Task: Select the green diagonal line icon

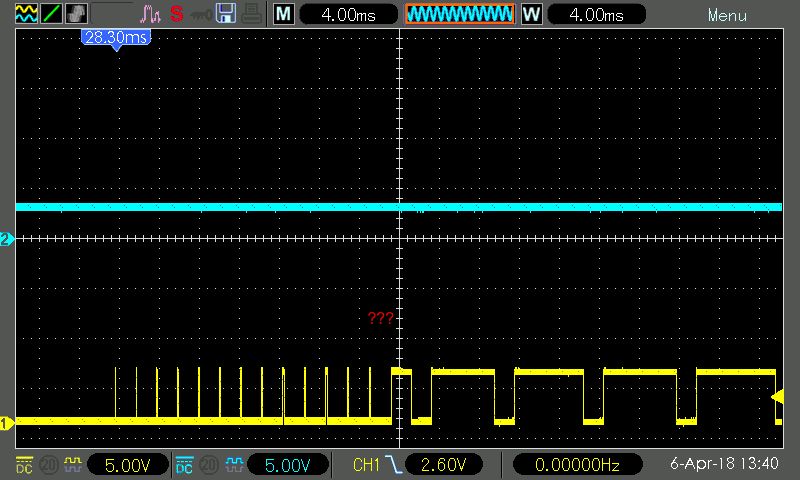Action: [x=51, y=15]
